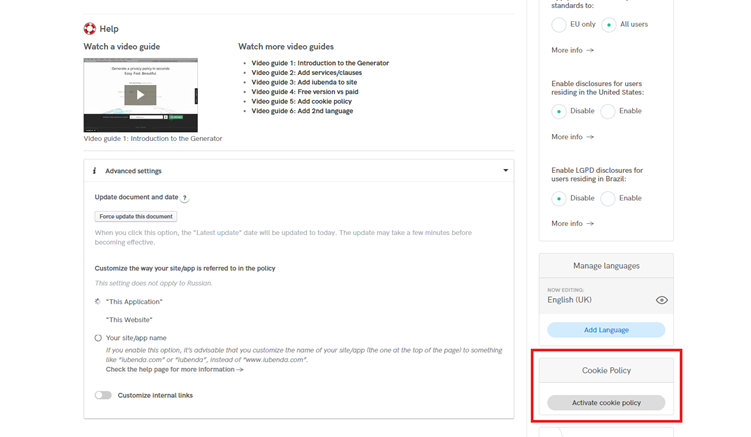Screen dimensions: 751x437
Task: Open Check the help page for more information link
Action: pos(174,369)
